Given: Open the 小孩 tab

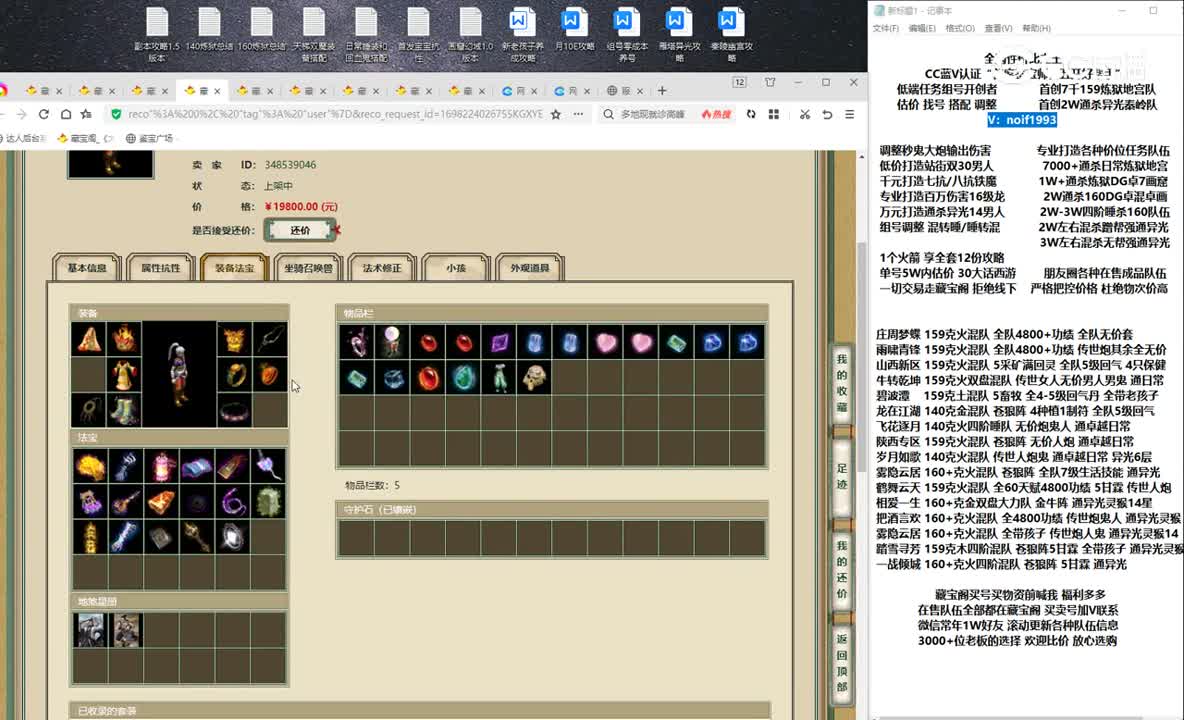Looking at the screenshot, I should click(455, 268).
